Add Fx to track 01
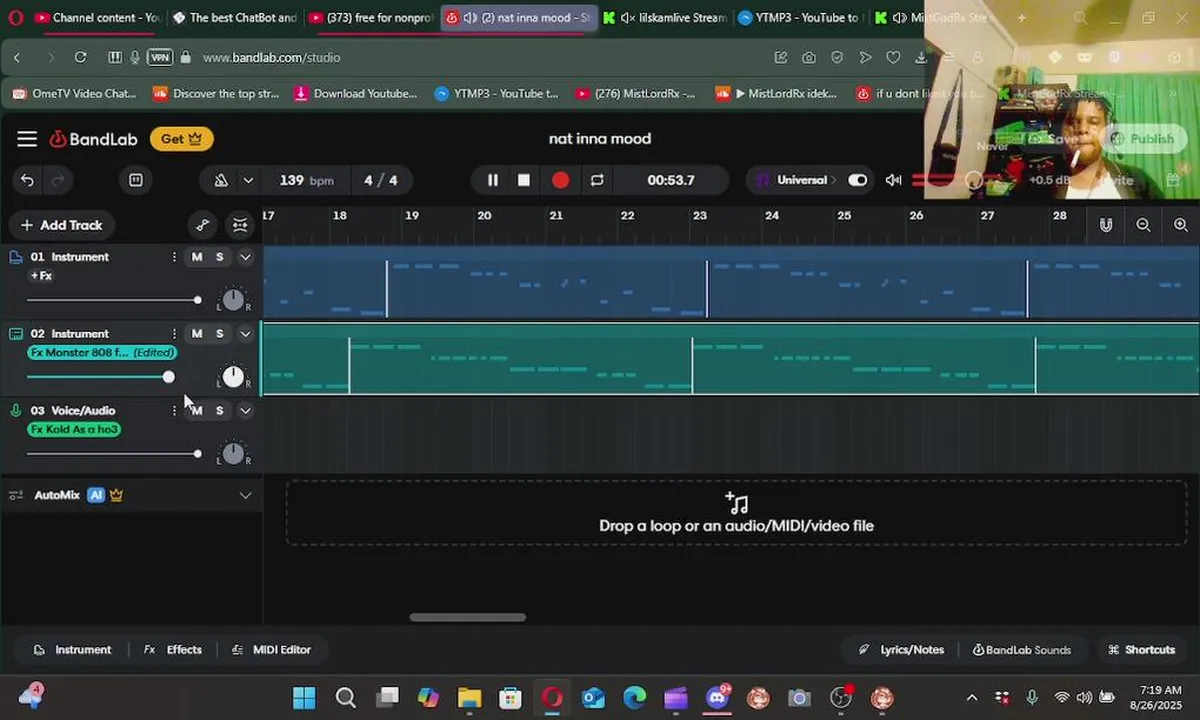 tap(41, 276)
